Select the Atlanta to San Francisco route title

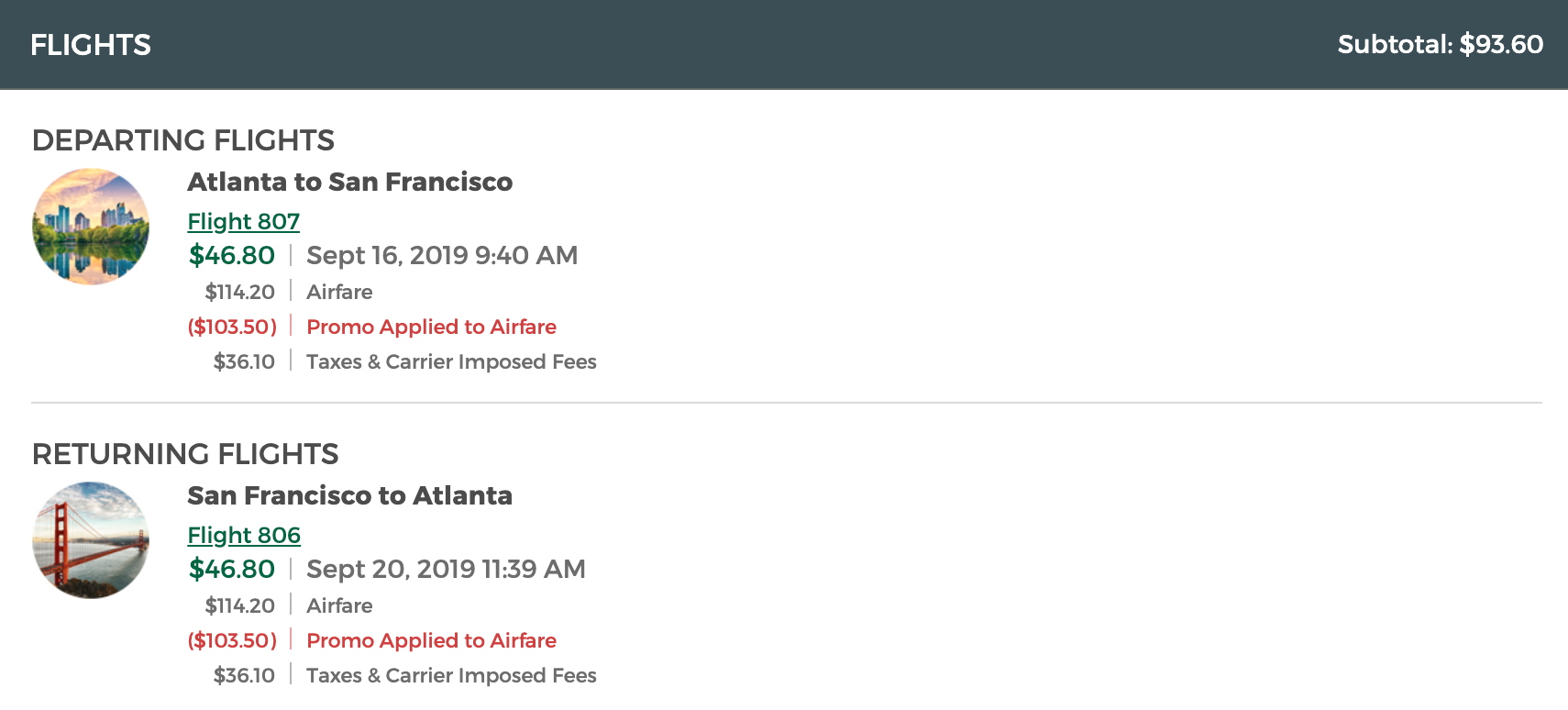click(x=349, y=182)
